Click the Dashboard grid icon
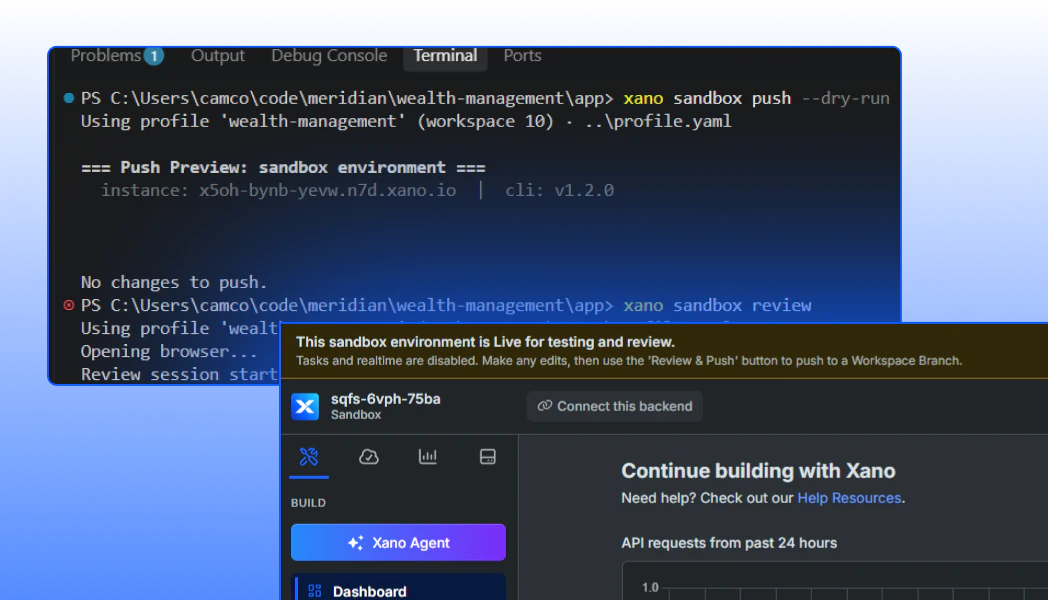The image size is (1048, 600). point(315,591)
